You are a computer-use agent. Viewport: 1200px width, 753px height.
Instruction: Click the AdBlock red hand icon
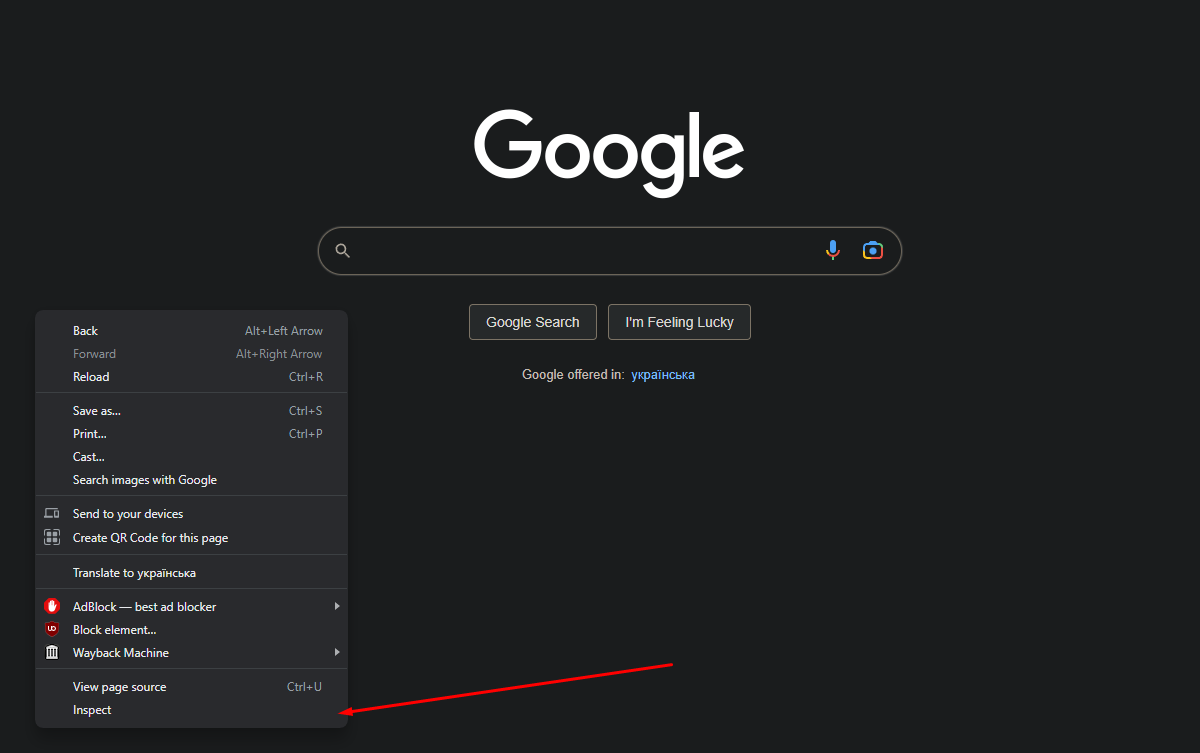point(52,606)
